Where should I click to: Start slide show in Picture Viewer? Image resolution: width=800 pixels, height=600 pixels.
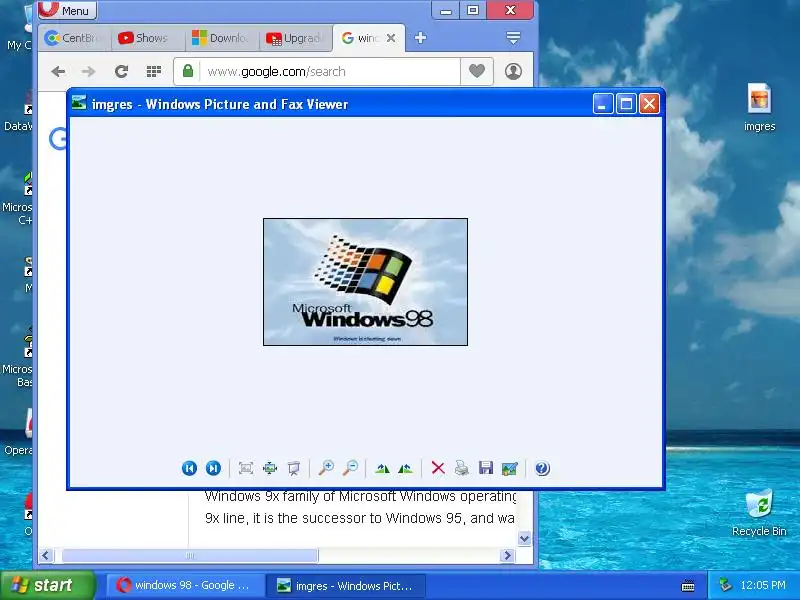coord(294,468)
